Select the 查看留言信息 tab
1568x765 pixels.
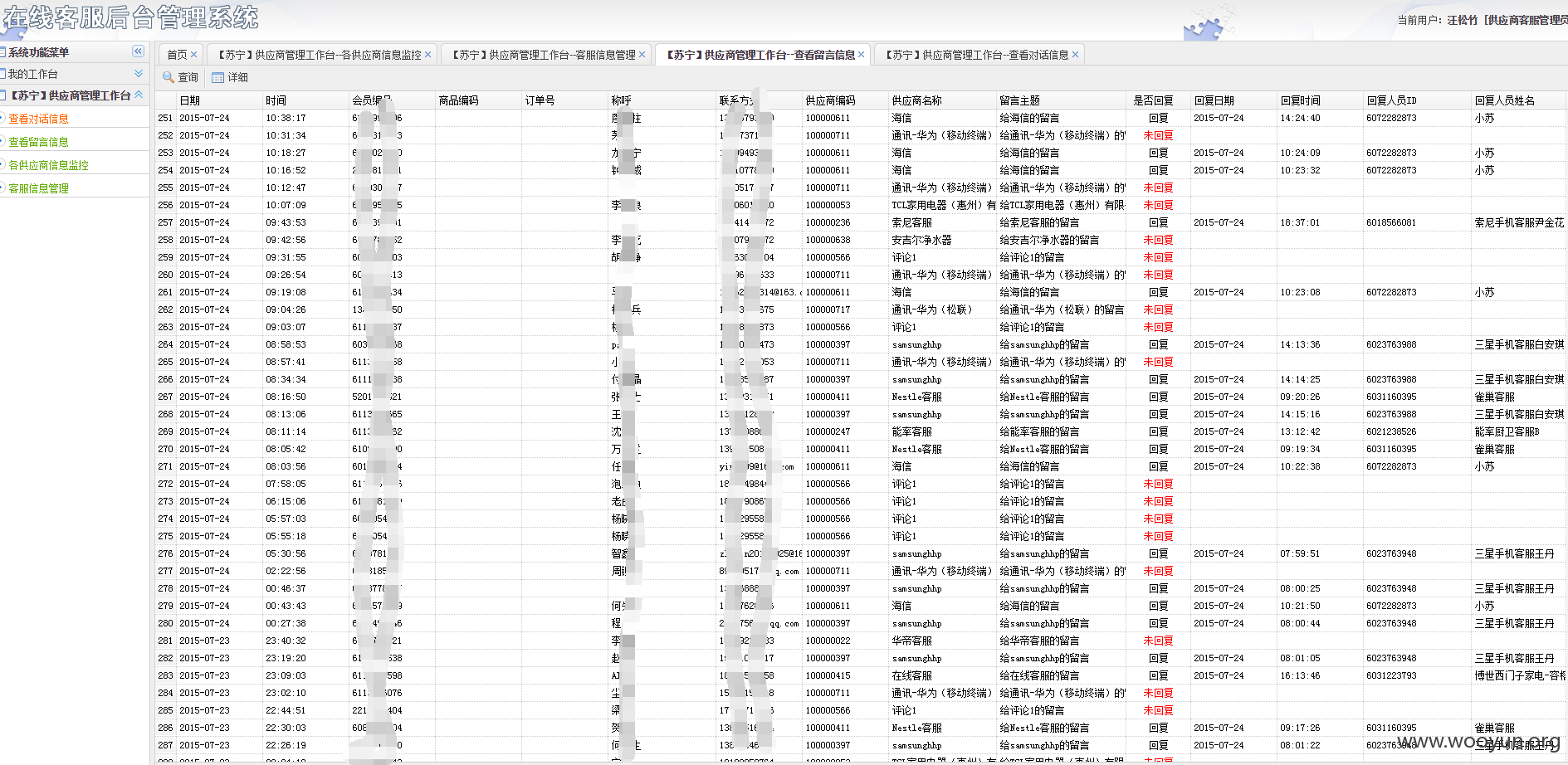pyautogui.click(x=760, y=55)
